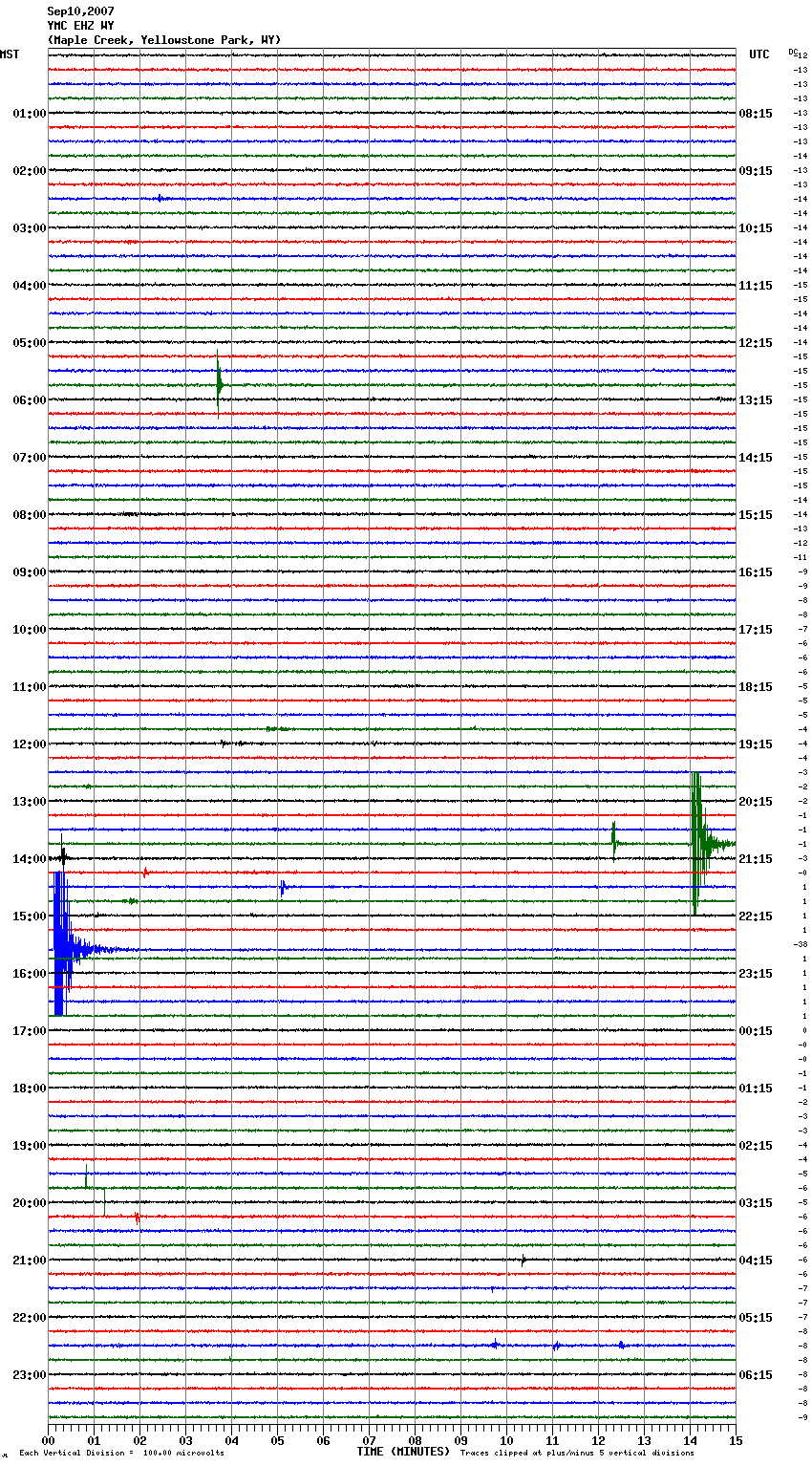Viewport: 812px width, 1466px height.
Task: Click the date header 'Sep10,2007'
Action: click(x=80, y=11)
